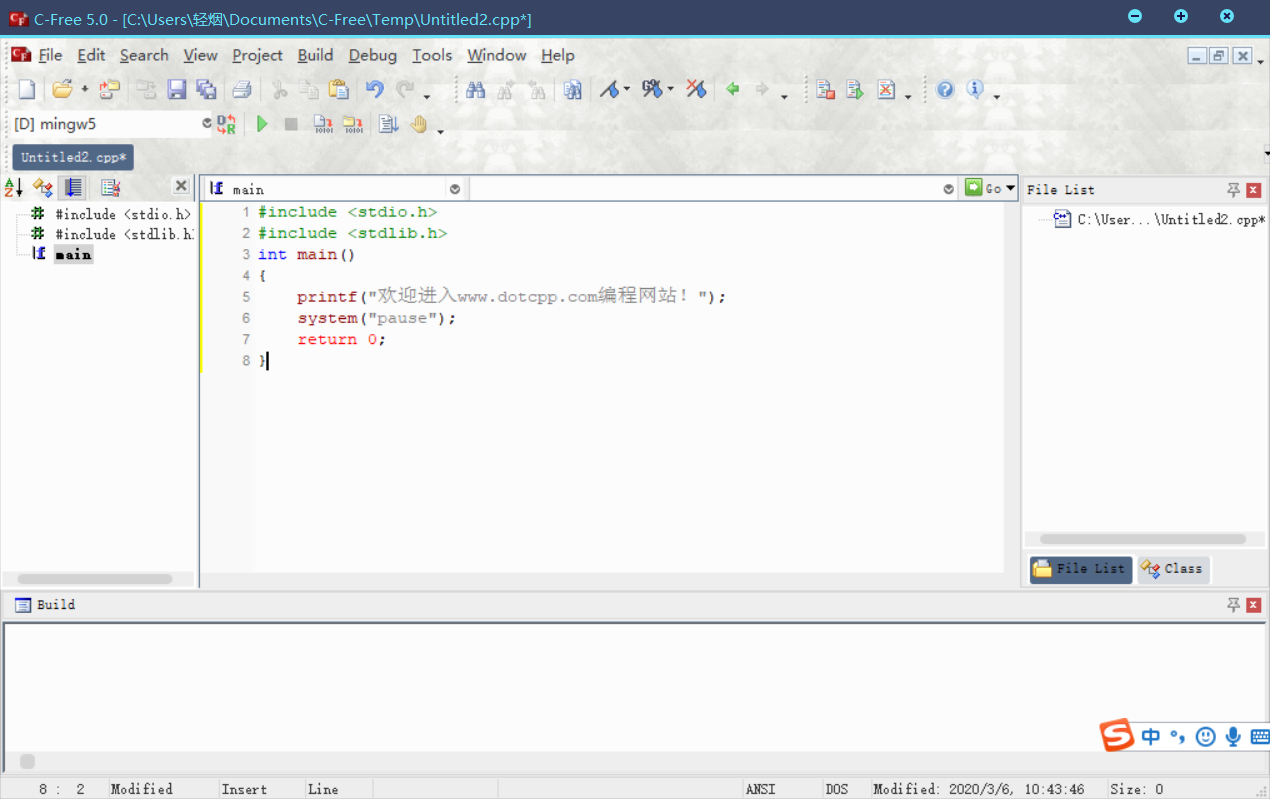Click the blue Help question mark icon
Image resolution: width=1270 pixels, height=799 pixels.
(x=945, y=90)
